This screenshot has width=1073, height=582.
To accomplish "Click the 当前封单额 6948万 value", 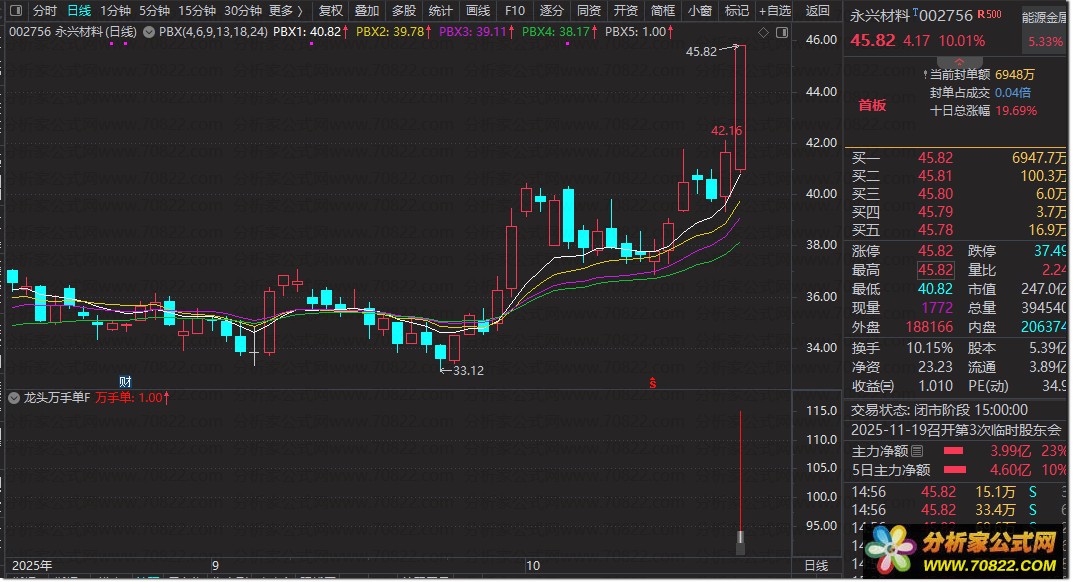I will point(1015,74).
